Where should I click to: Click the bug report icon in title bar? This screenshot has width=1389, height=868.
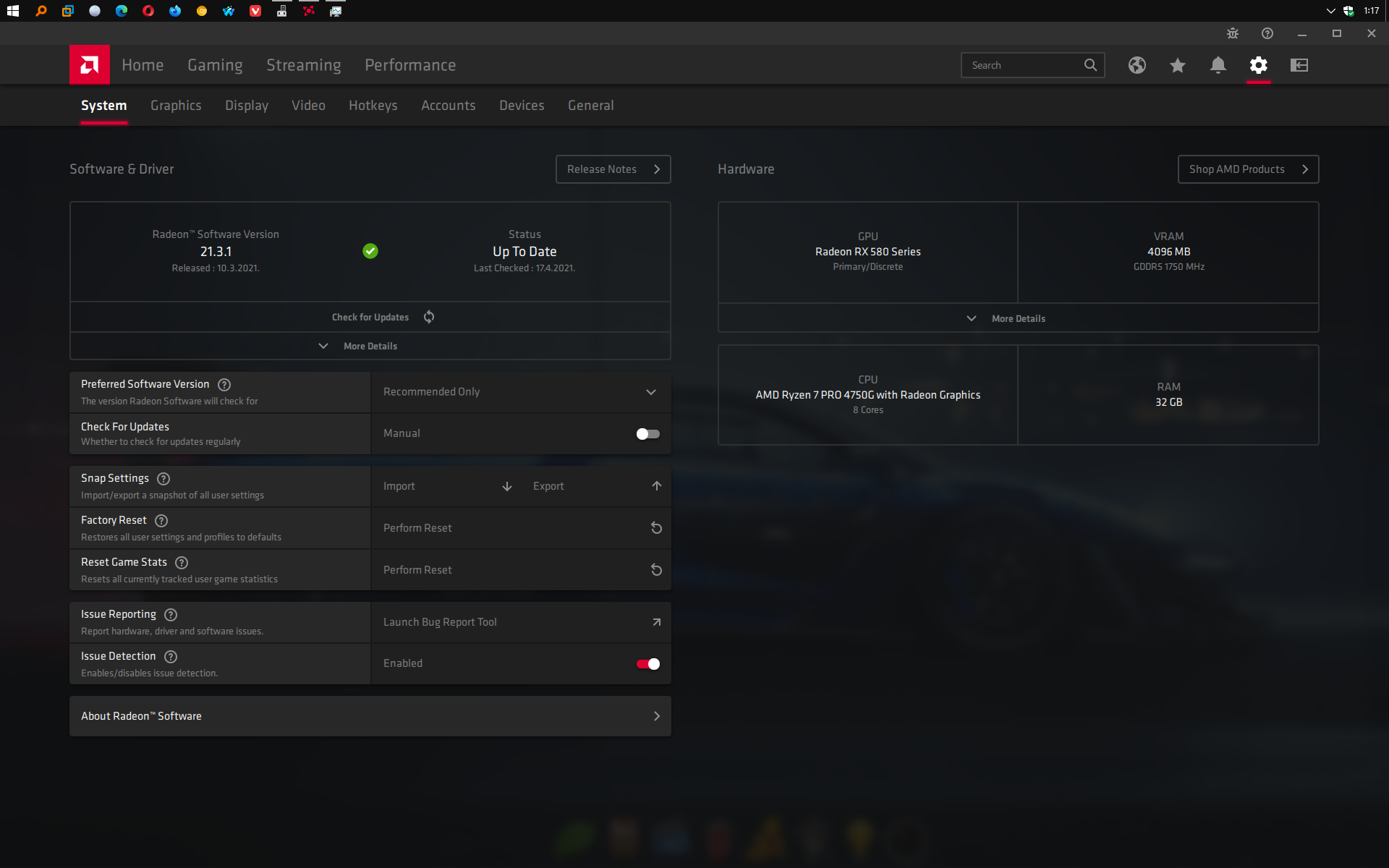(x=1233, y=33)
